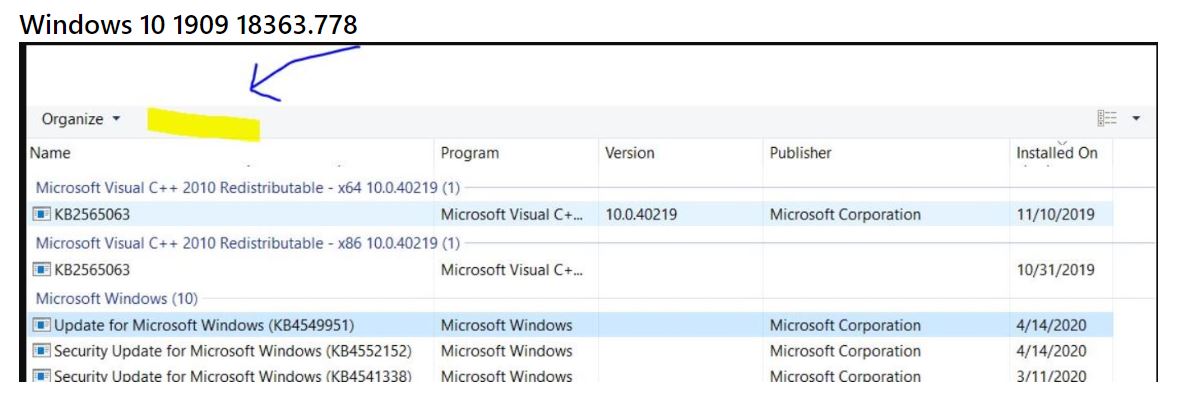Click Microsoft Windows program cell for KB4552152
This screenshot has height=415, width=1177.
coord(507,351)
